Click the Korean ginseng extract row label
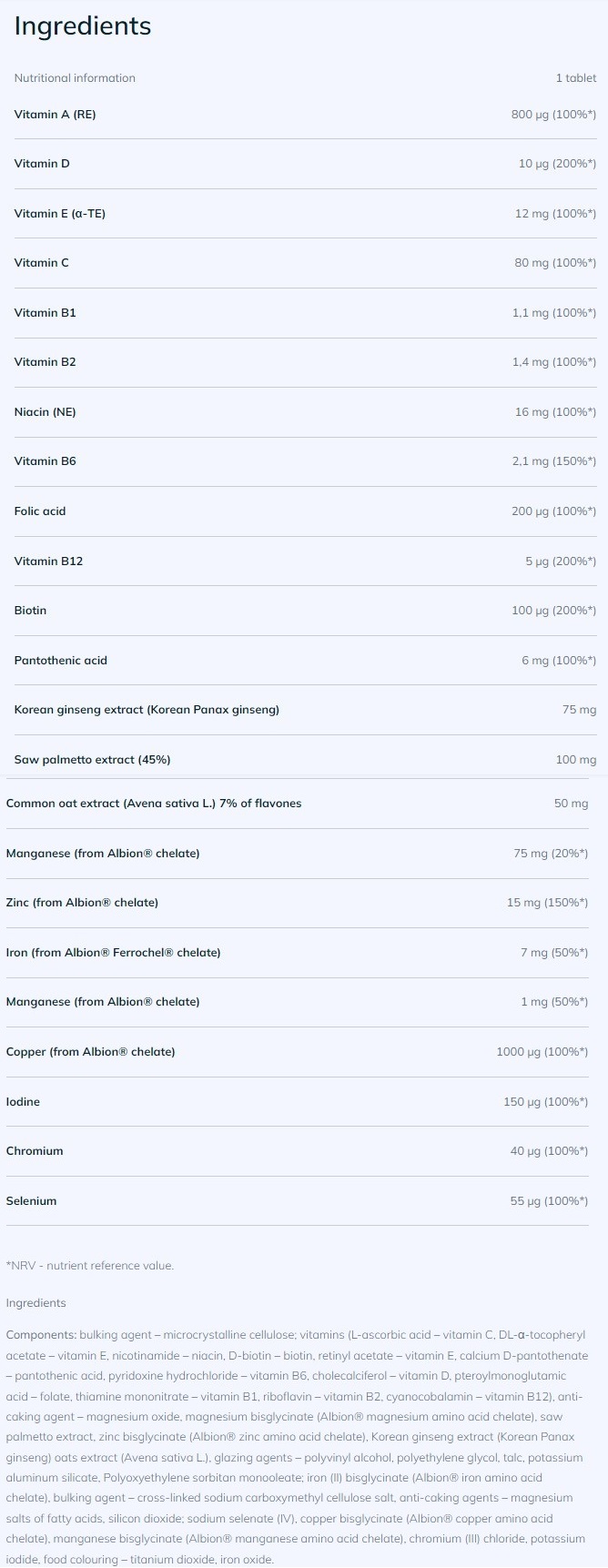Viewport: 608px width, 1568px height. [x=147, y=710]
